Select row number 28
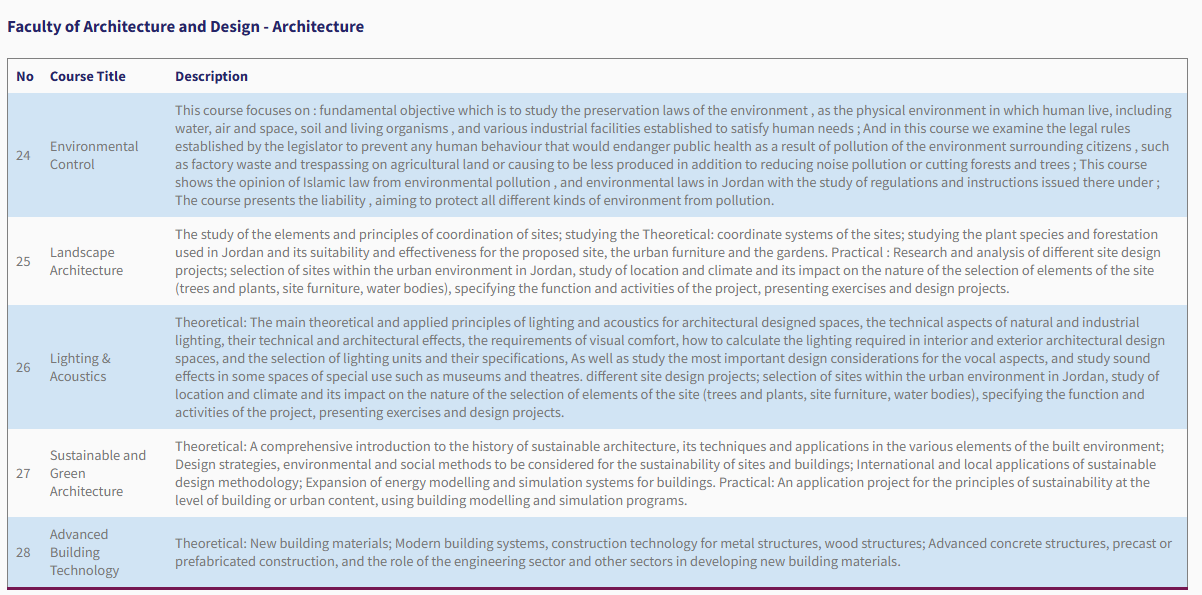 pyautogui.click(x=23, y=552)
